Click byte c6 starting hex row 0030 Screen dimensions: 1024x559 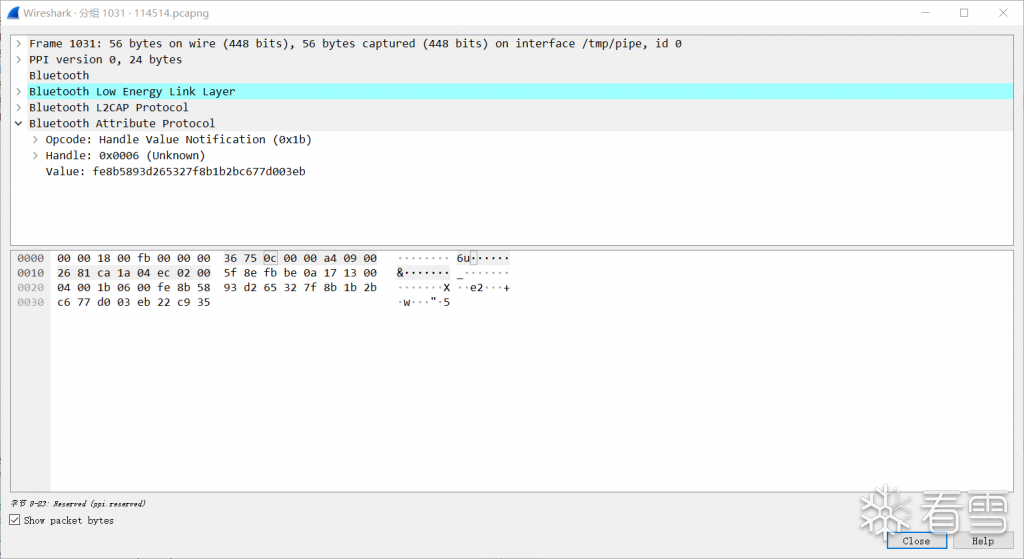click(x=64, y=302)
